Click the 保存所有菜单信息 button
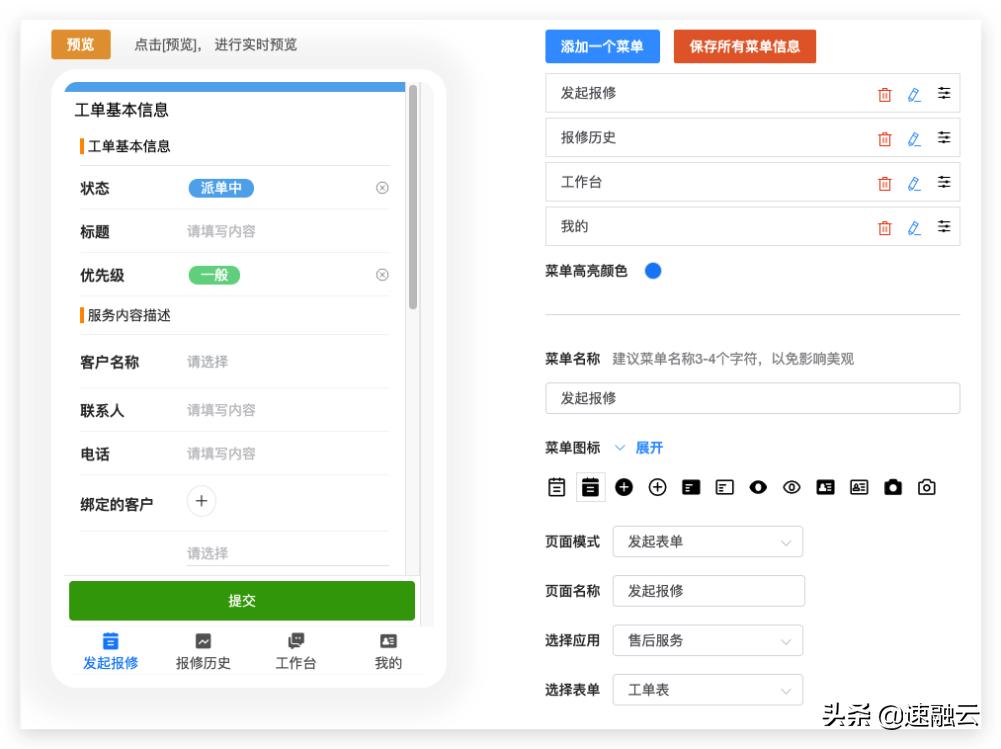Viewport: 1001px width, 749px height. coord(744,46)
